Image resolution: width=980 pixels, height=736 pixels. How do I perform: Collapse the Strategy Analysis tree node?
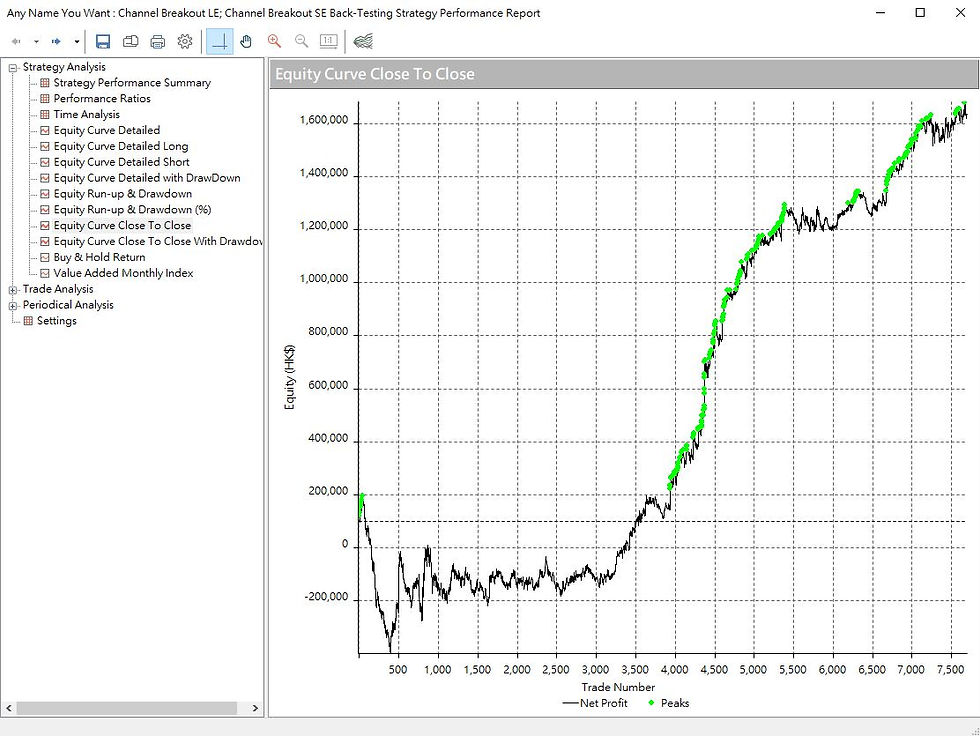pos(13,67)
